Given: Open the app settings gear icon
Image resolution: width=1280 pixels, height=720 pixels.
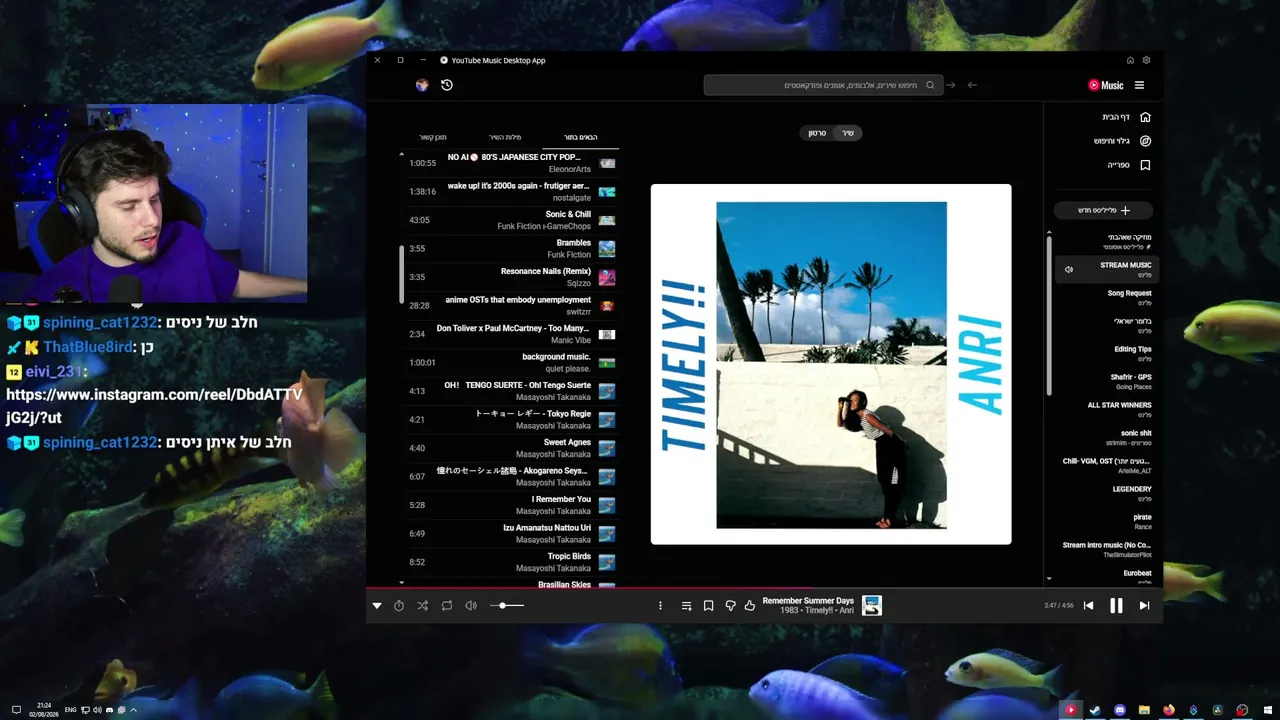Looking at the screenshot, I should click(1146, 60).
